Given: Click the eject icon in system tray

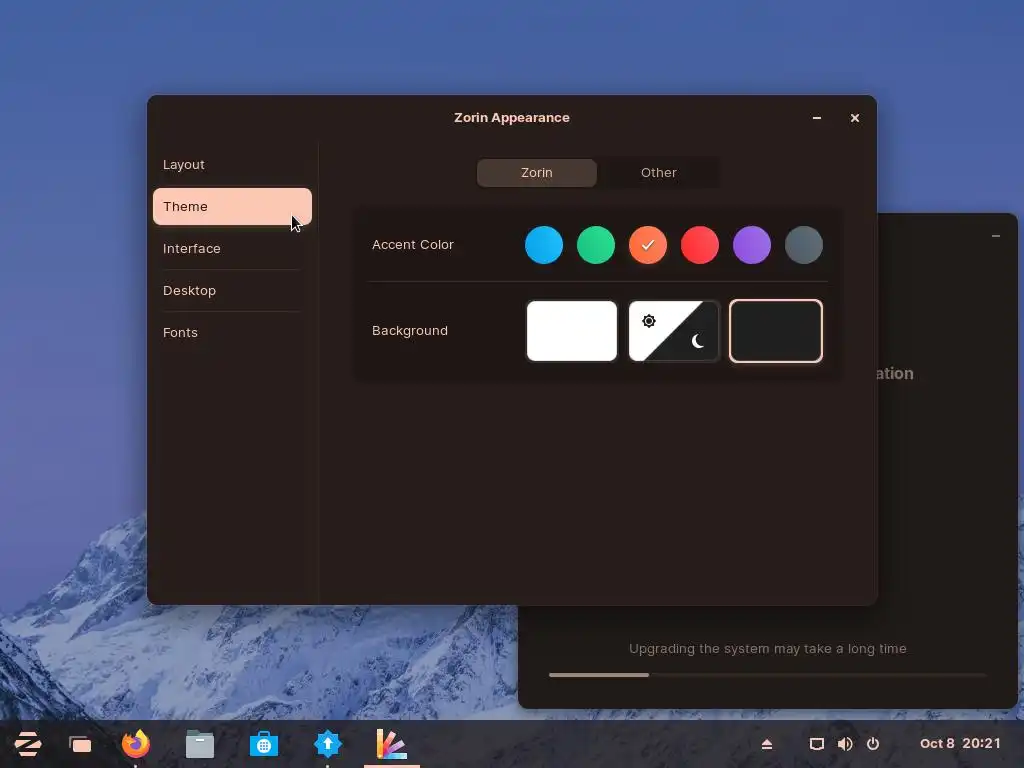Looking at the screenshot, I should point(767,744).
